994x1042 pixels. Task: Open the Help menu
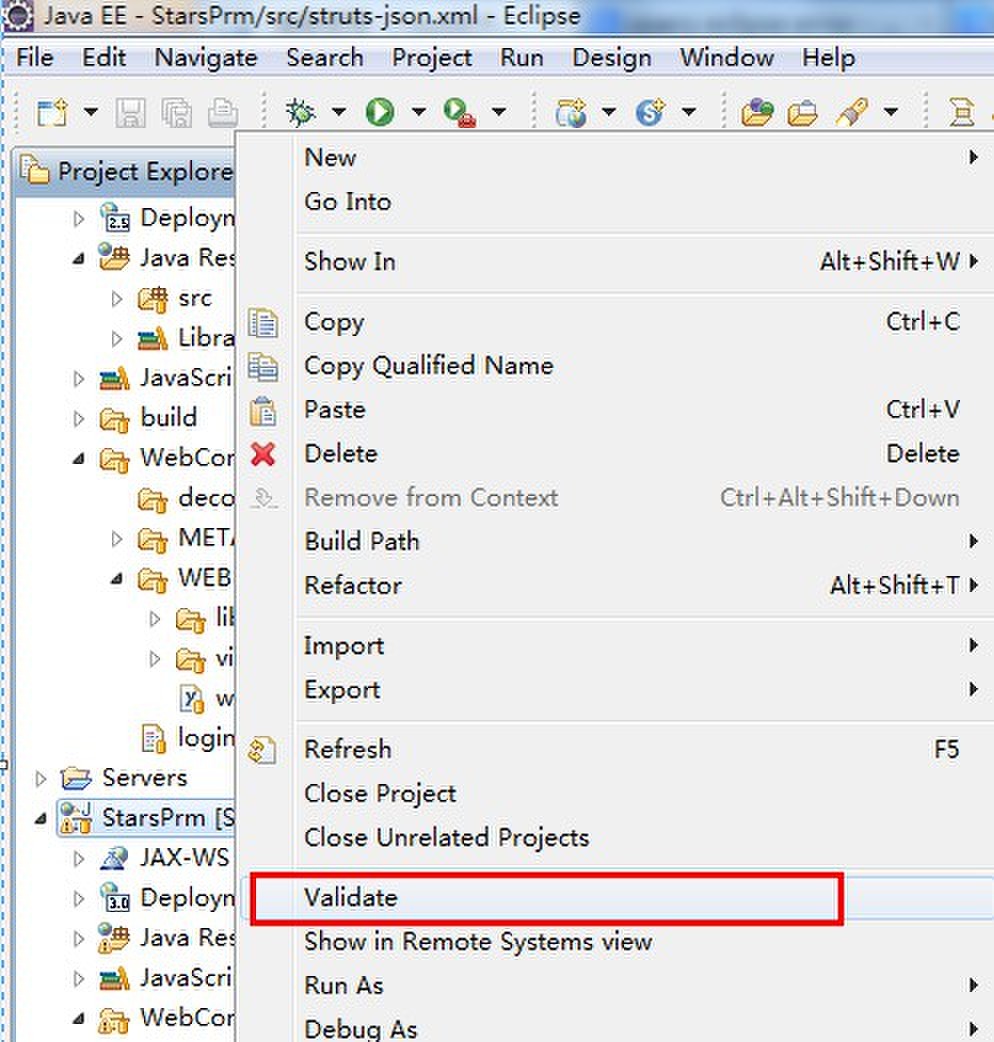click(x=828, y=58)
